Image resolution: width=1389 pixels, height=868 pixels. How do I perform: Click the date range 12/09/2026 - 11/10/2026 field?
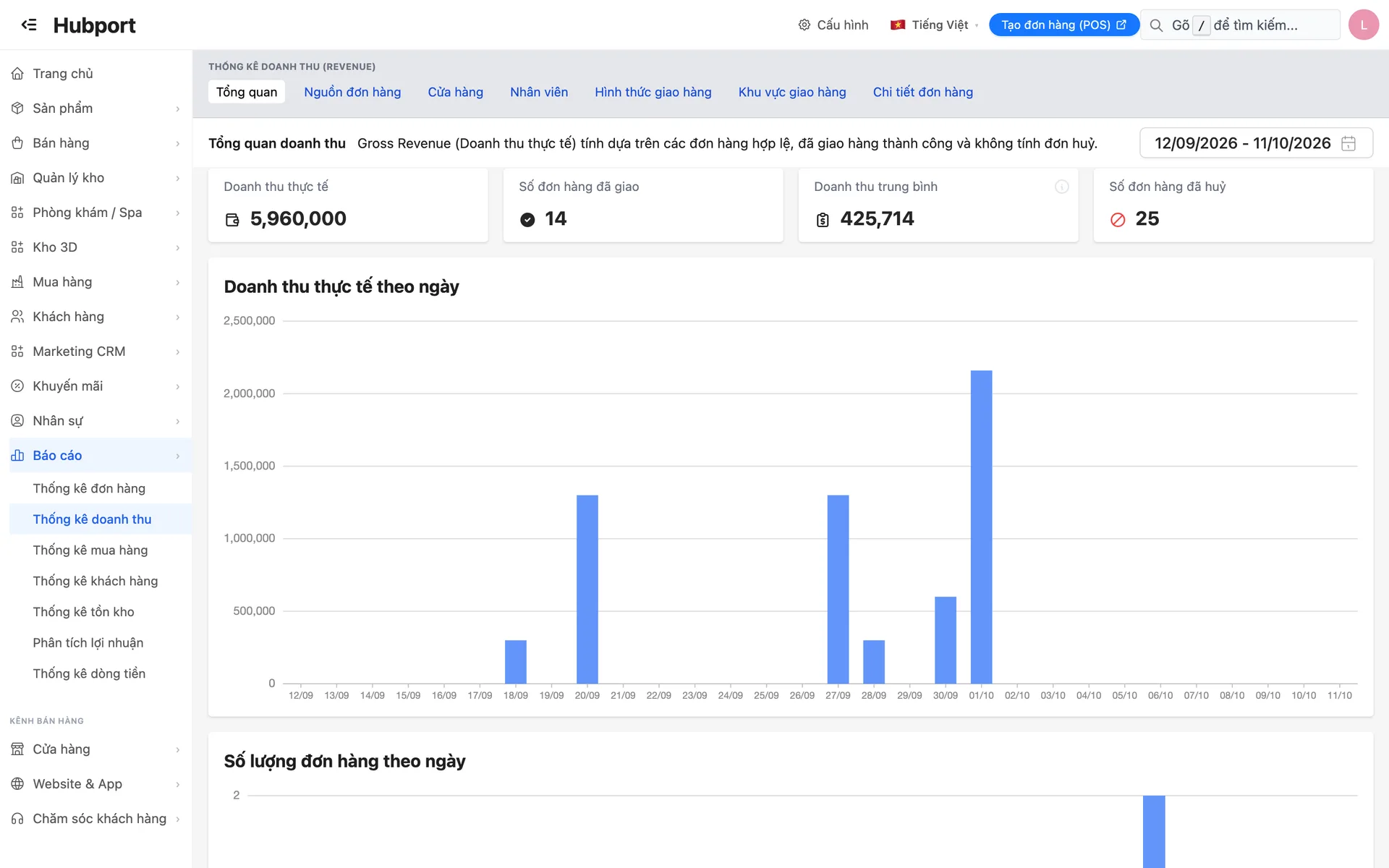[x=1256, y=143]
